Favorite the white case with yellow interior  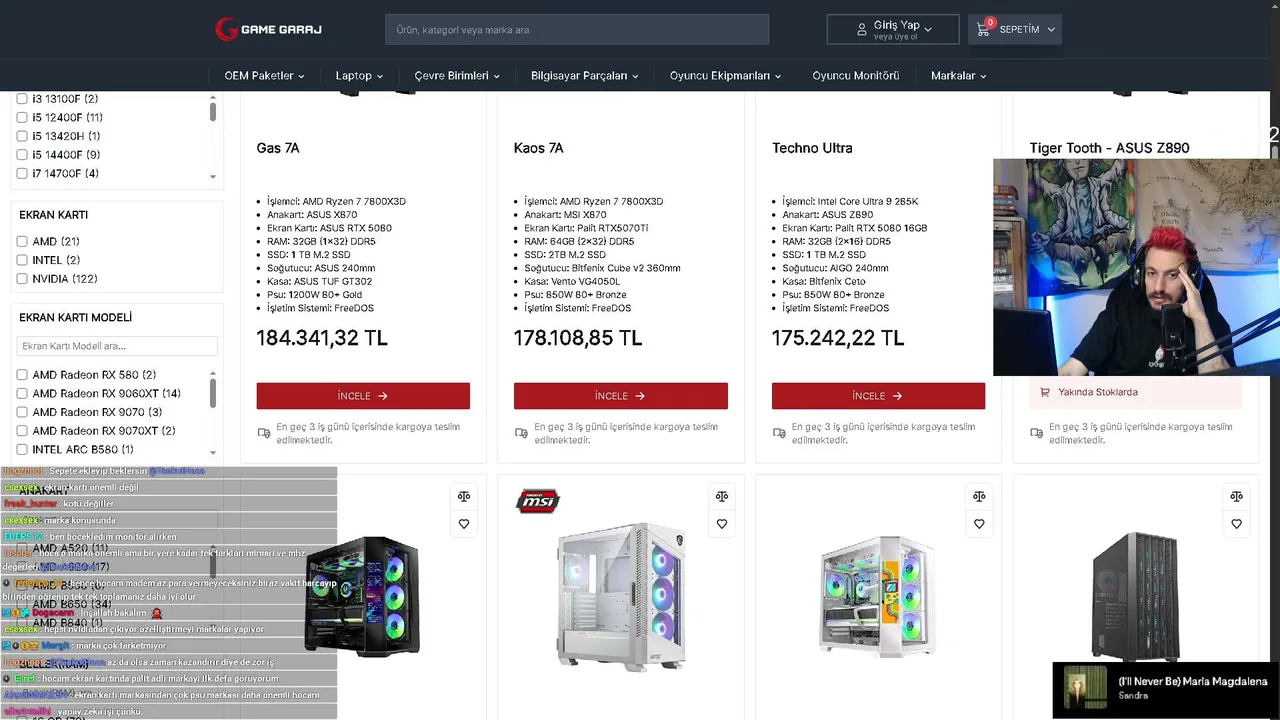(979, 524)
